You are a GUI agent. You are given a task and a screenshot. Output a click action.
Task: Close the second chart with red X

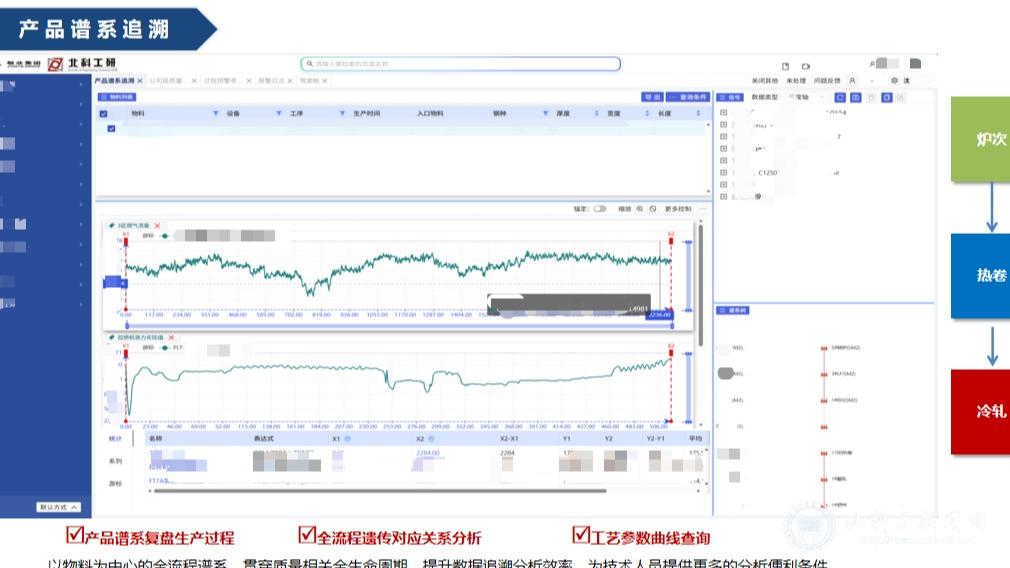pyautogui.click(x=170, y=338)
